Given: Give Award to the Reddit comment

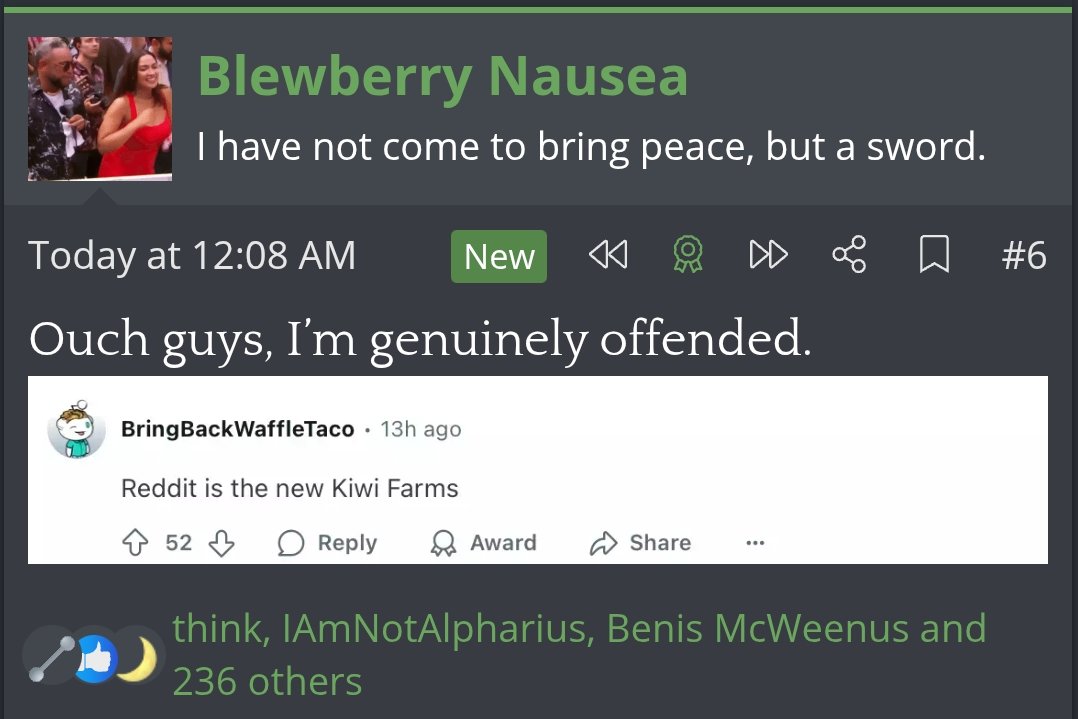Looking at the screenshot, I should [483, 543].
